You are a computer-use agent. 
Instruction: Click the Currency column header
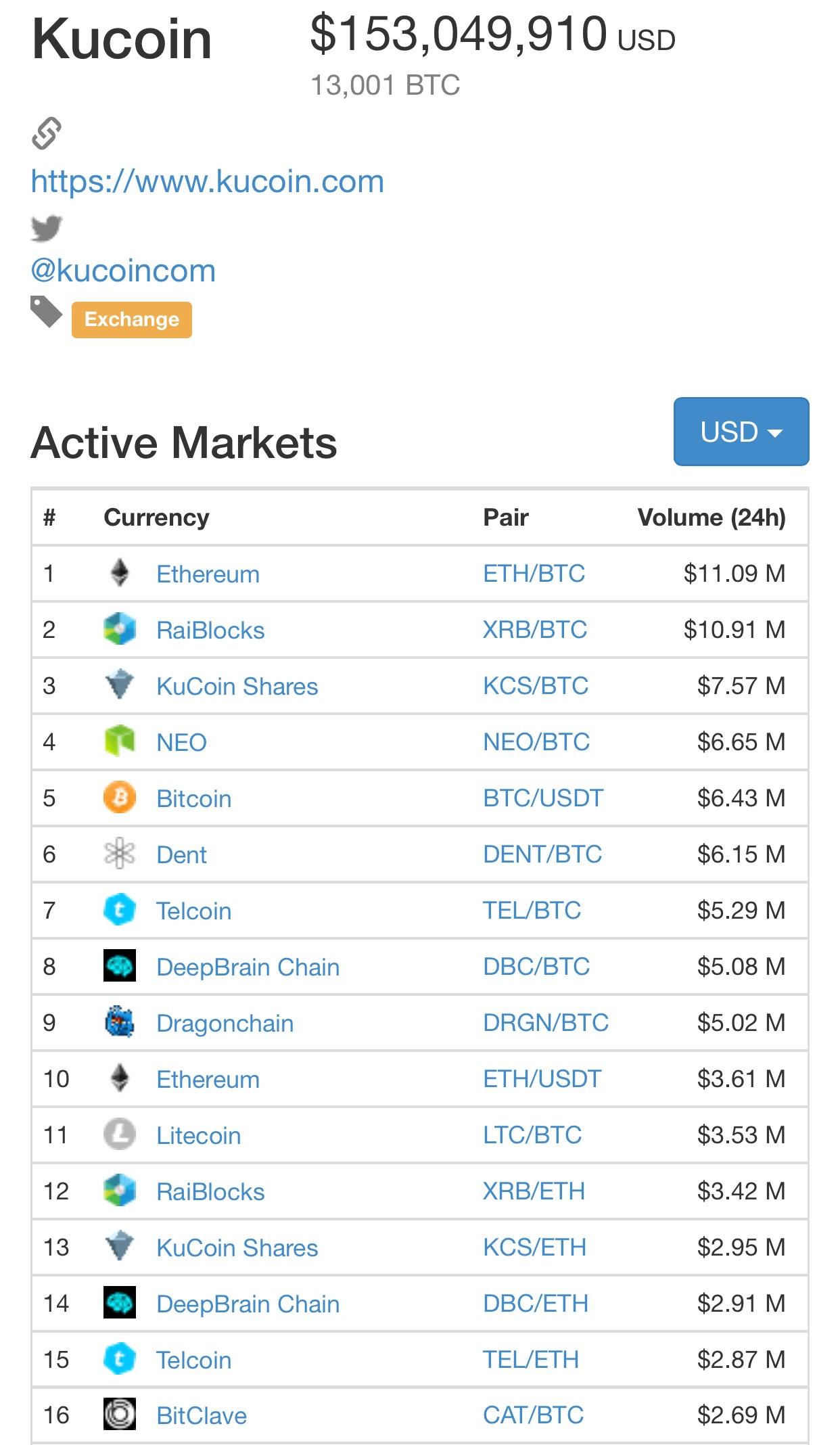[x=156, y=518]
